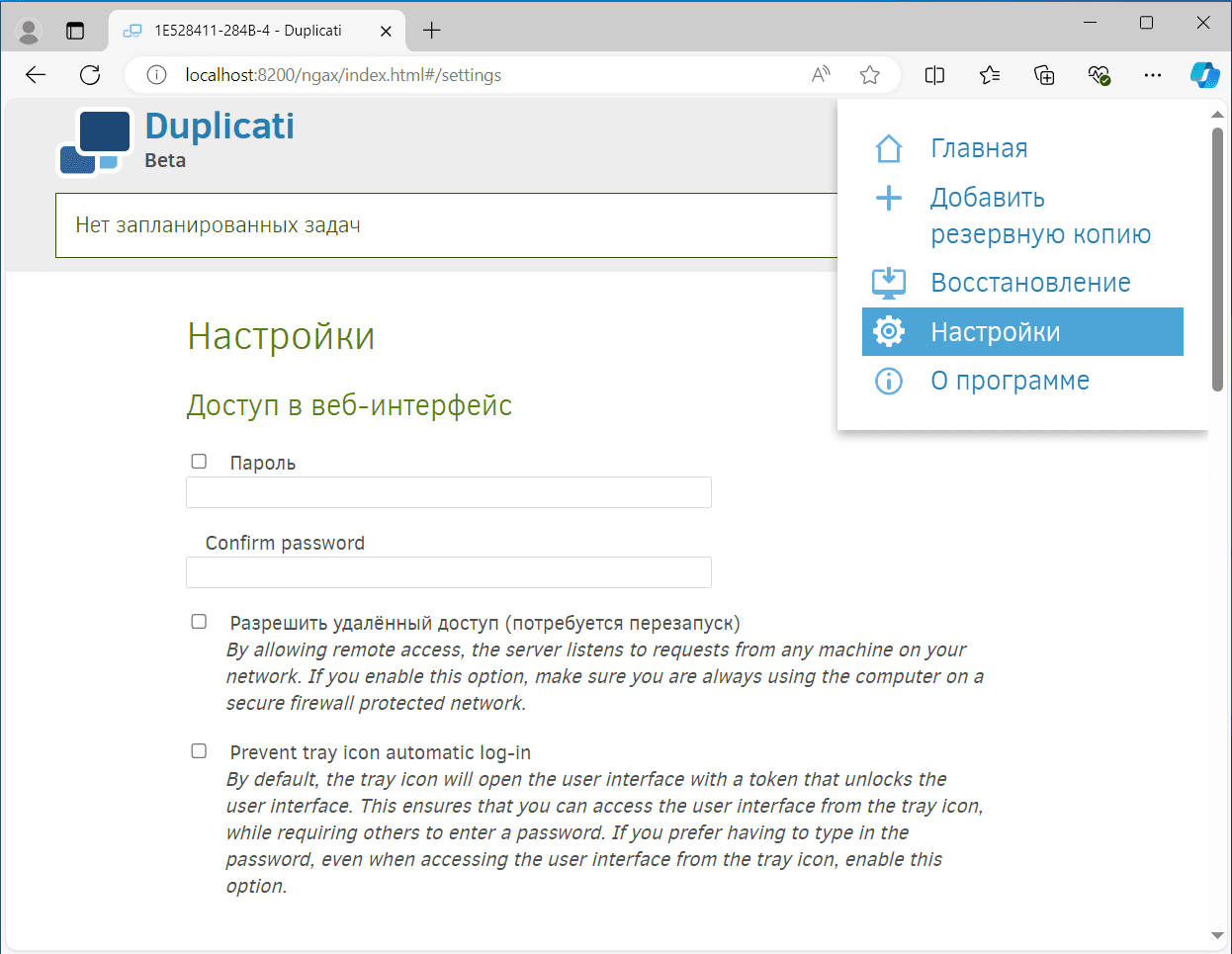1232x954 pixels.
Task: Open the collections icon
Action: 1044,75
